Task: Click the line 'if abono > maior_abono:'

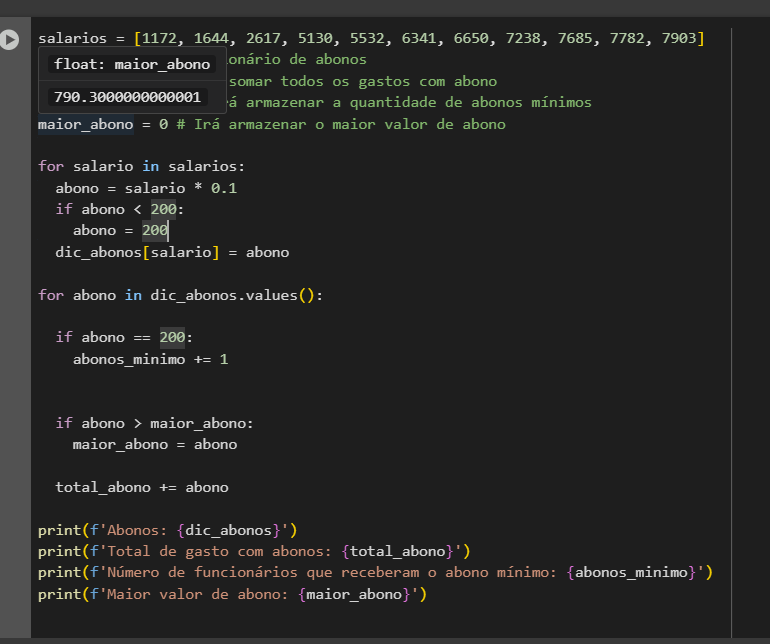Action: [x=155, y=423]
